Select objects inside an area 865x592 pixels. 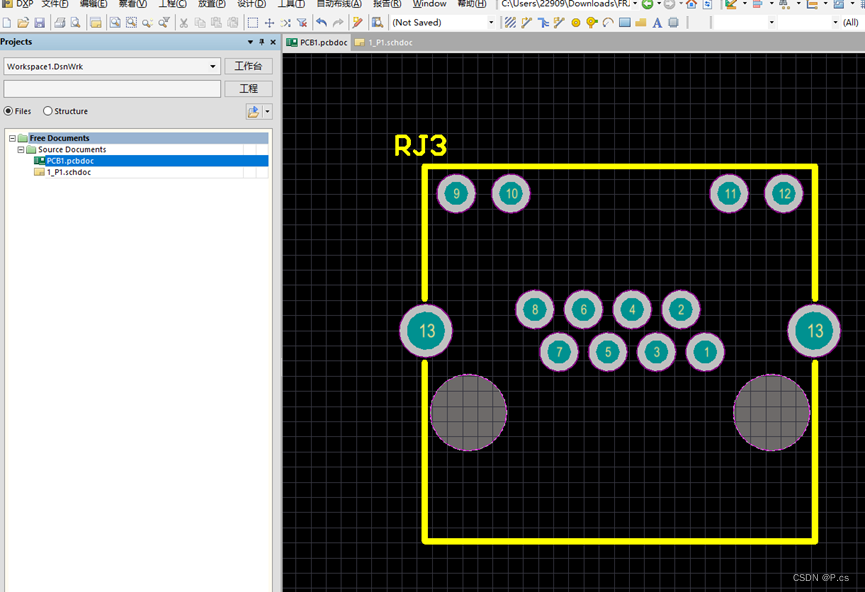pos(253,23)
